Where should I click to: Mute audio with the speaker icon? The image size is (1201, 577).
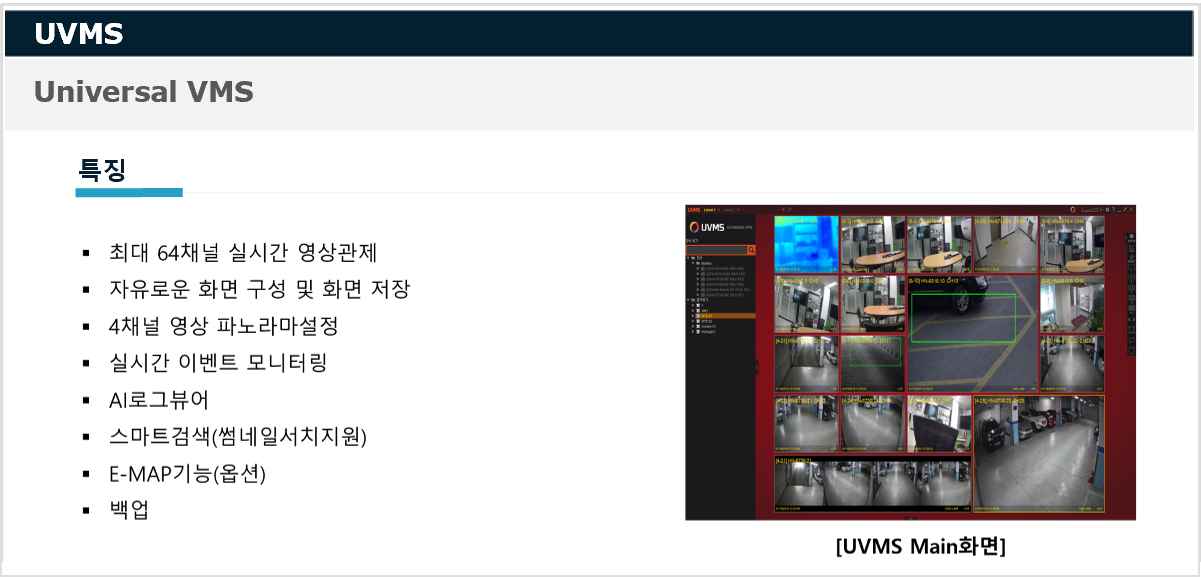(x=1101, y=210)
